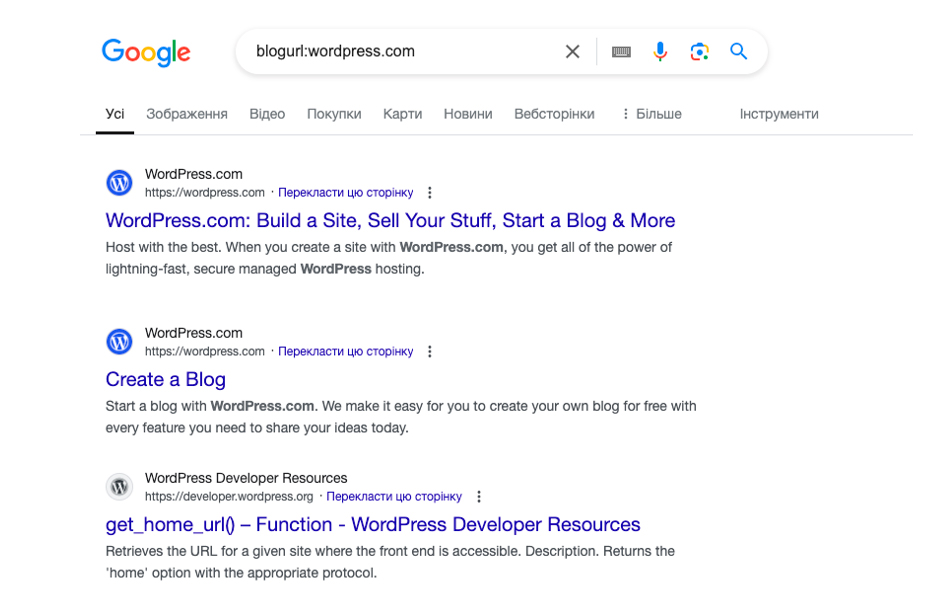
Task: Open the three-dot menu for the developer result
Action: [x=479, y=496]
